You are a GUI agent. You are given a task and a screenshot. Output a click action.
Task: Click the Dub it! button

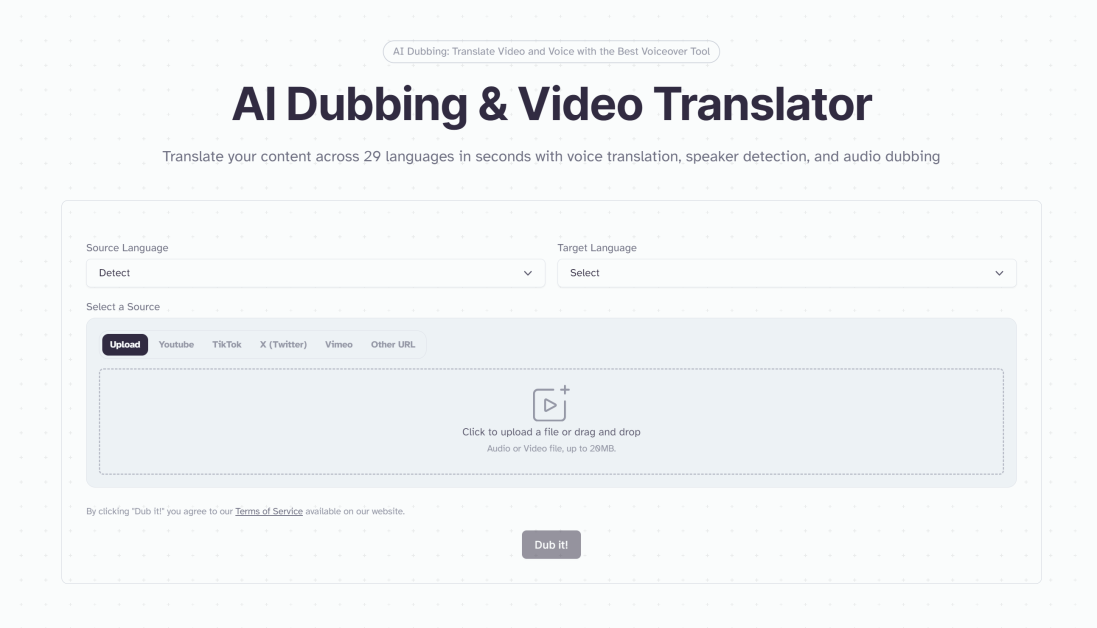tap(552, 545)
